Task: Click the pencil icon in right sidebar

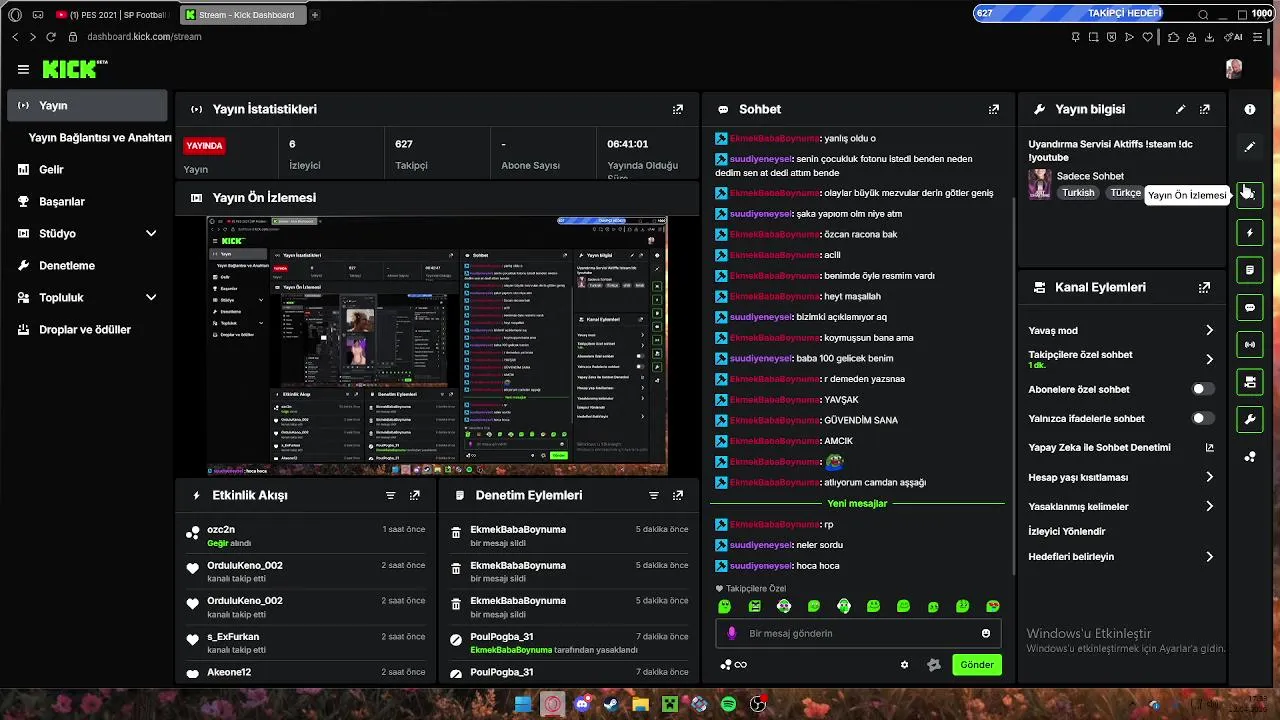Action: (1250, 147)
